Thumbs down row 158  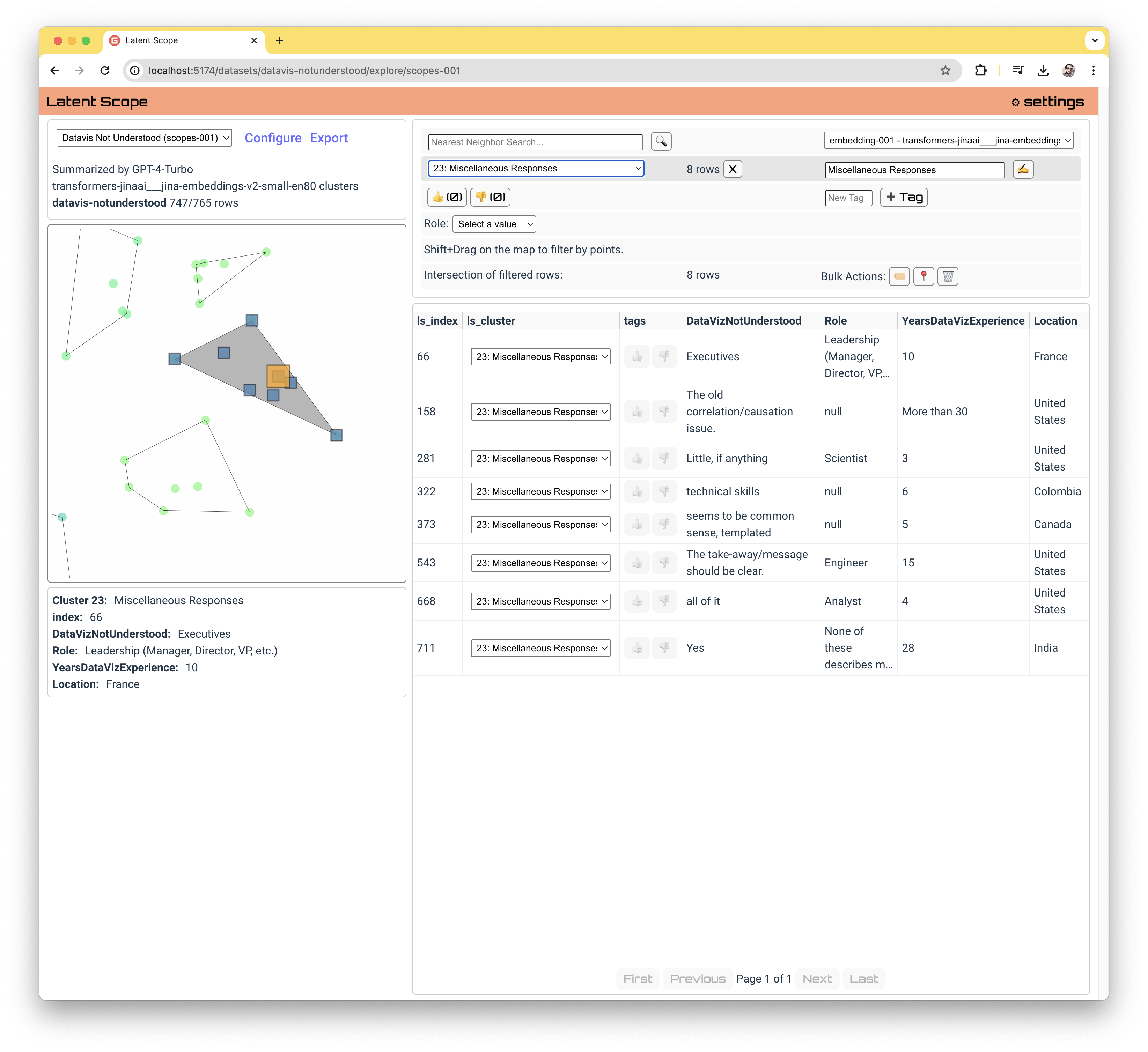(x=664, y=412)
